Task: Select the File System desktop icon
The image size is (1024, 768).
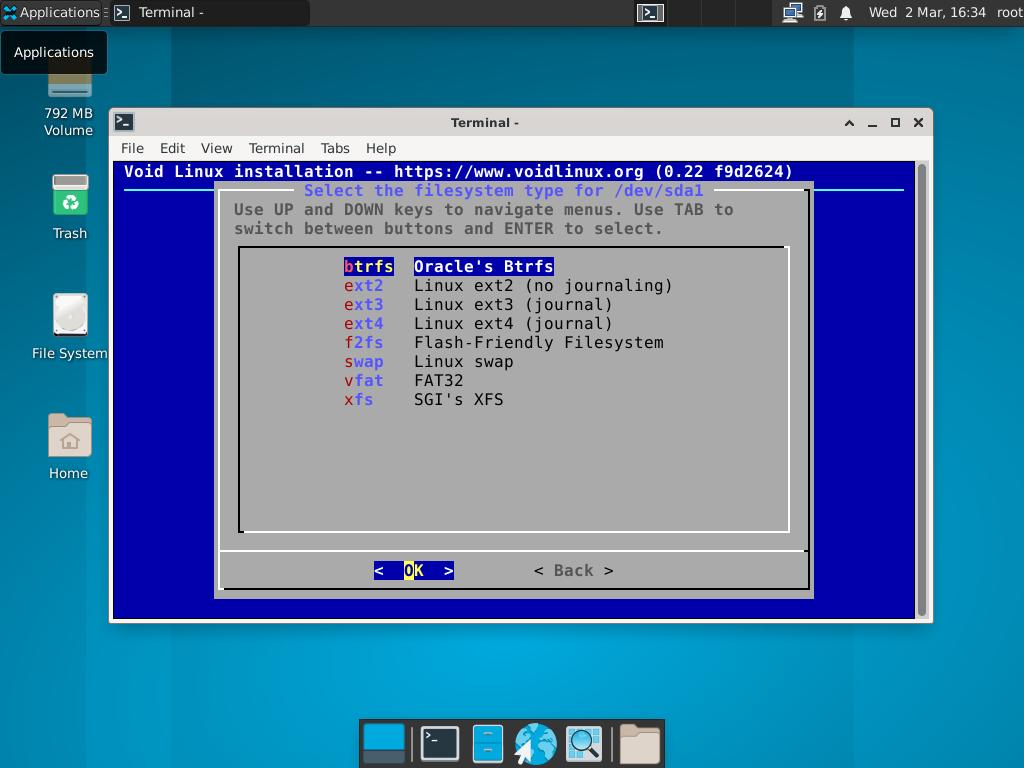Action: (x=70, y=327)
